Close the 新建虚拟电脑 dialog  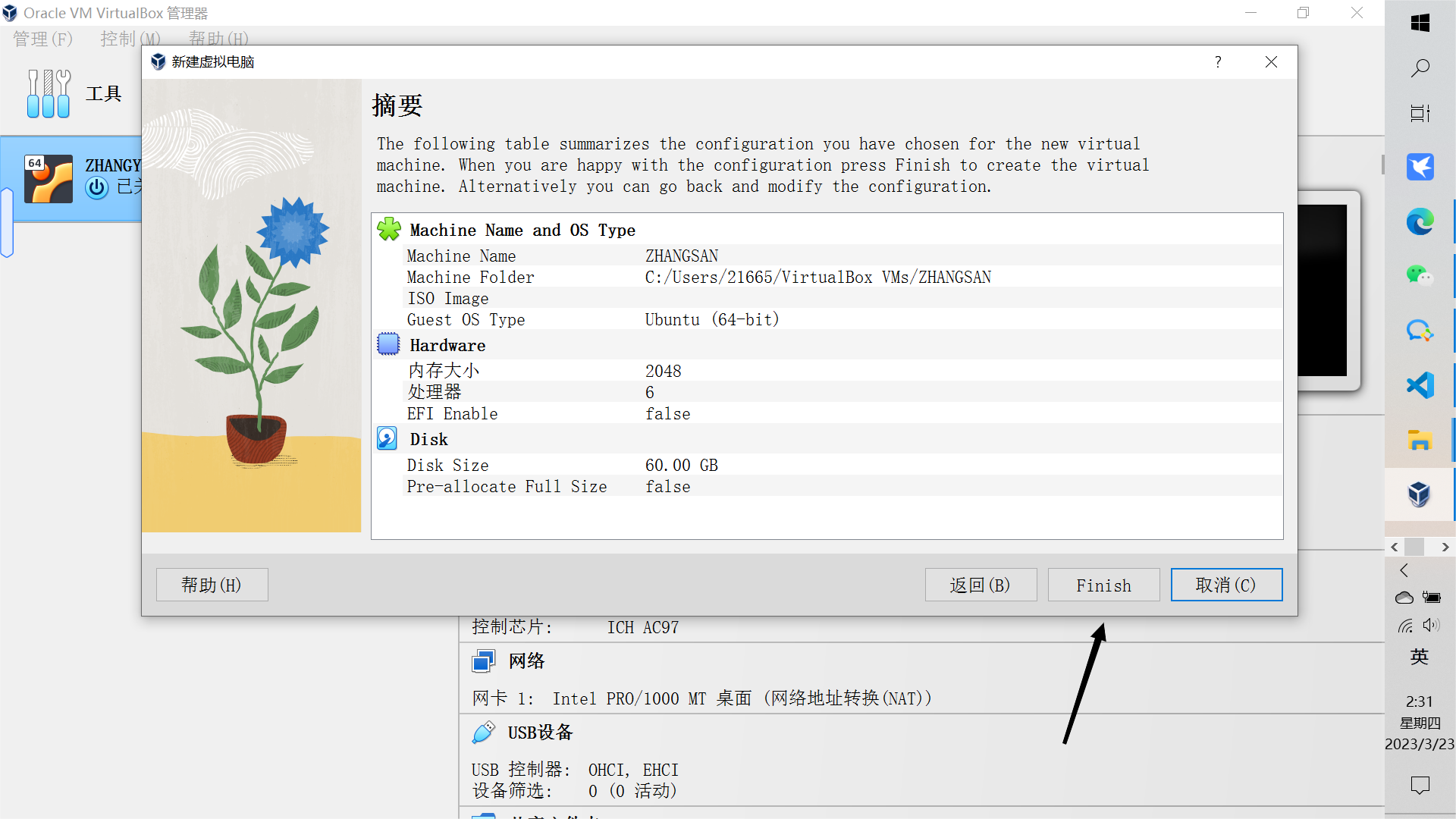1271,62
